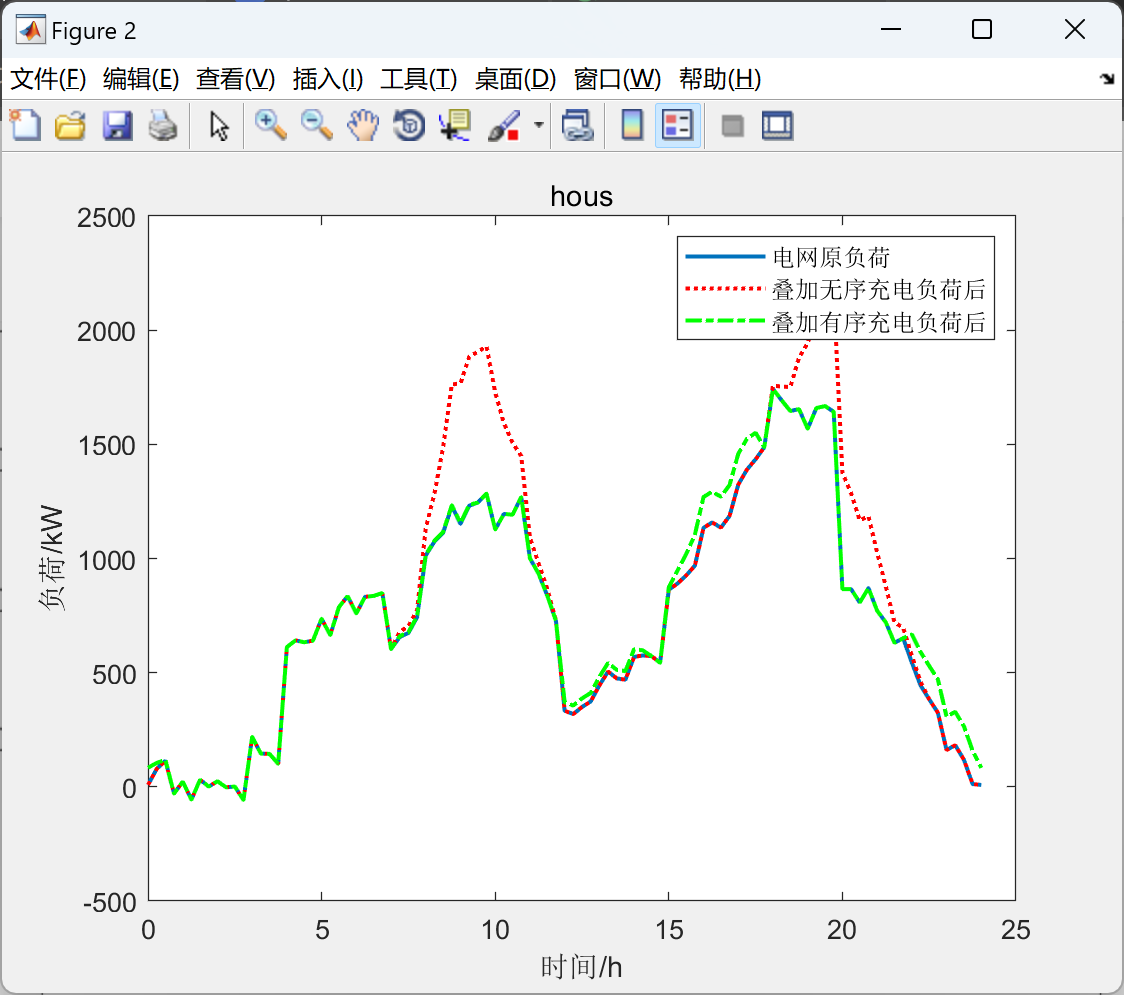
Task: Close the Figure 2 window
Action: (x=1075, y=29)
